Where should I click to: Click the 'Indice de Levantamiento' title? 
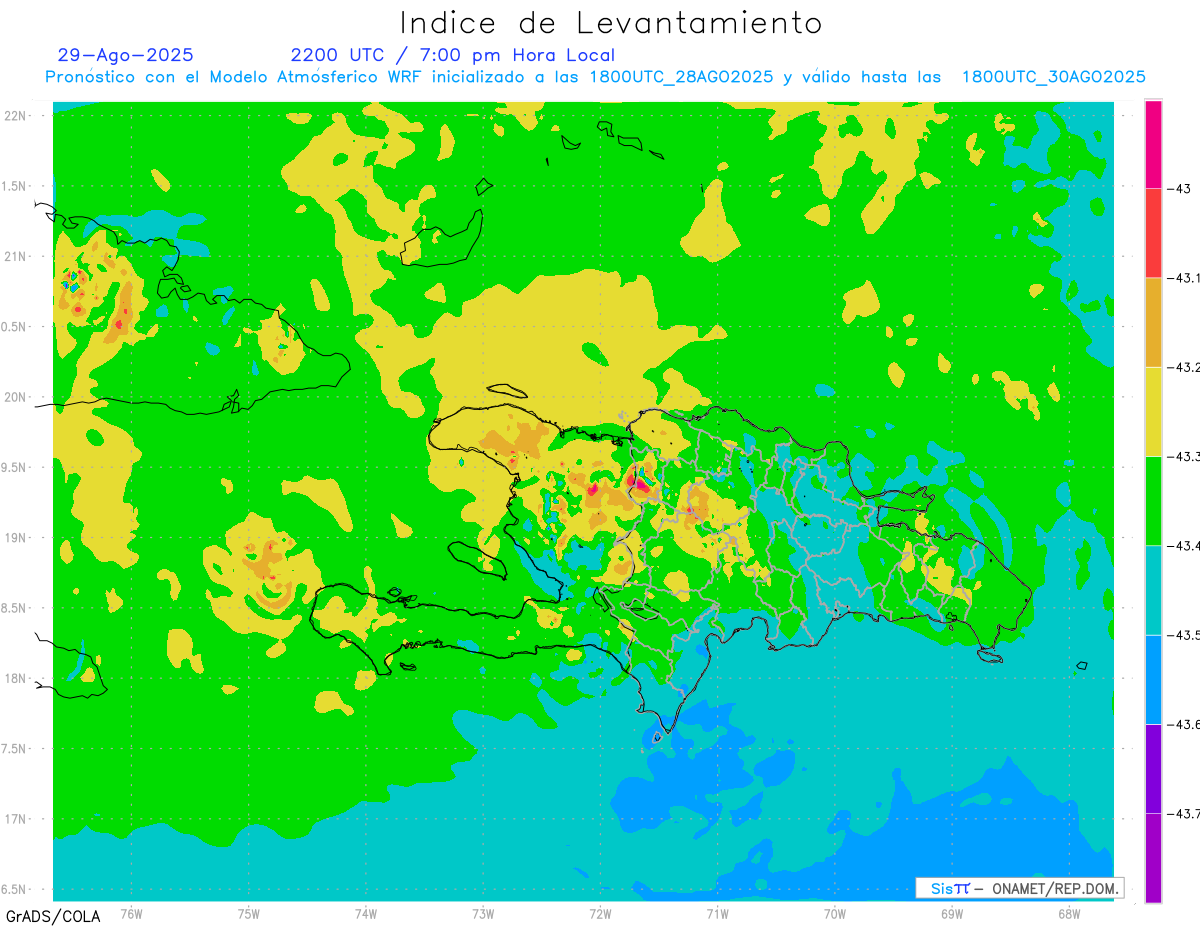click(x=610, y=23)
